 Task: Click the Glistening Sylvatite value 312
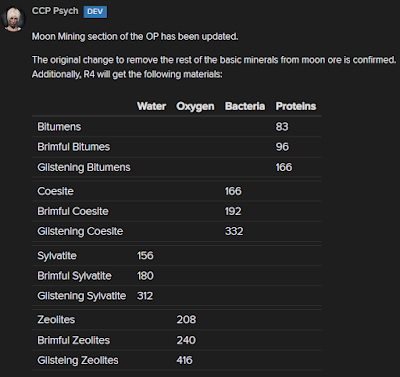[x=145, y=296]
